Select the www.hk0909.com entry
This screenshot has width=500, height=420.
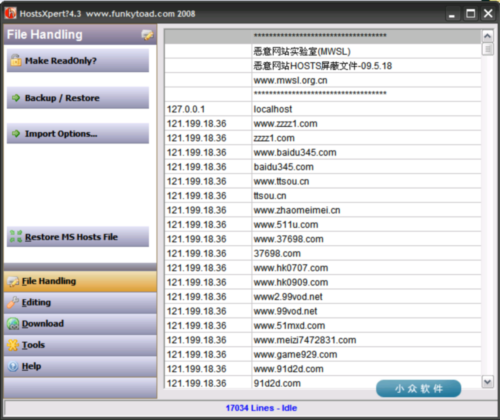pos(366,282)
